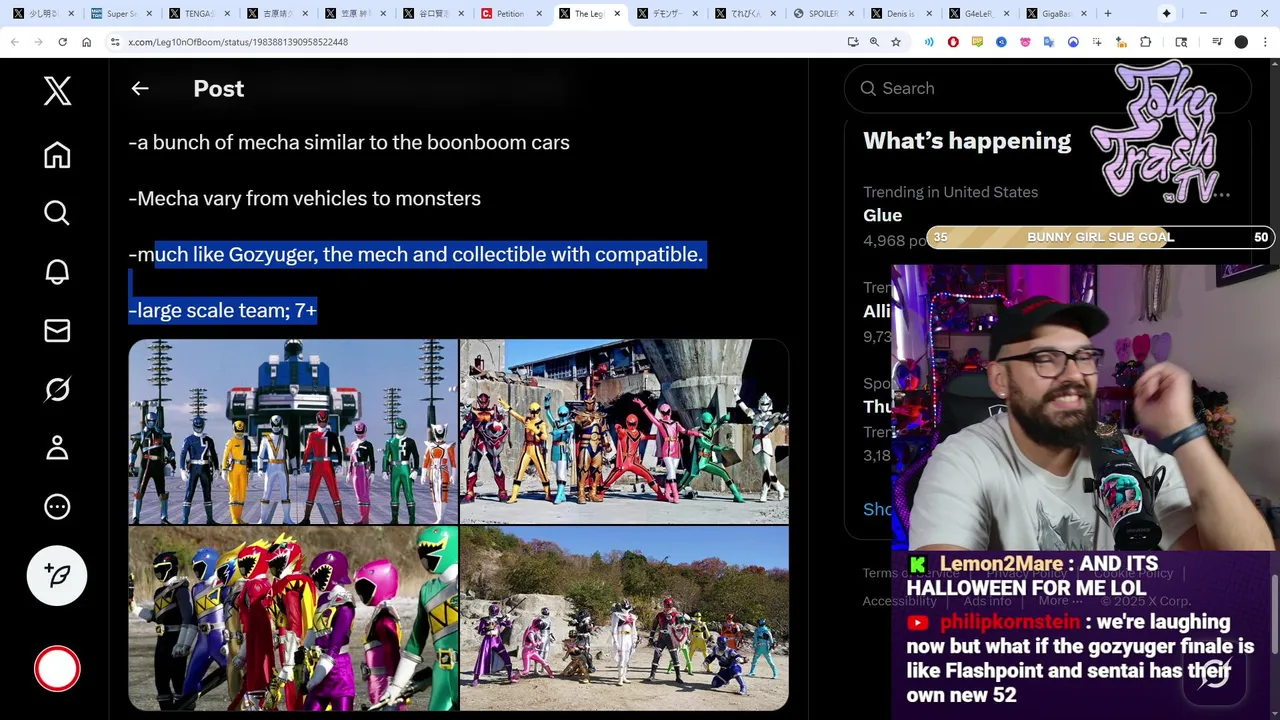This screenshot has width=1280, height=720.
Task: Open Chrome three-dot menu
Action: click(1265, 42)
